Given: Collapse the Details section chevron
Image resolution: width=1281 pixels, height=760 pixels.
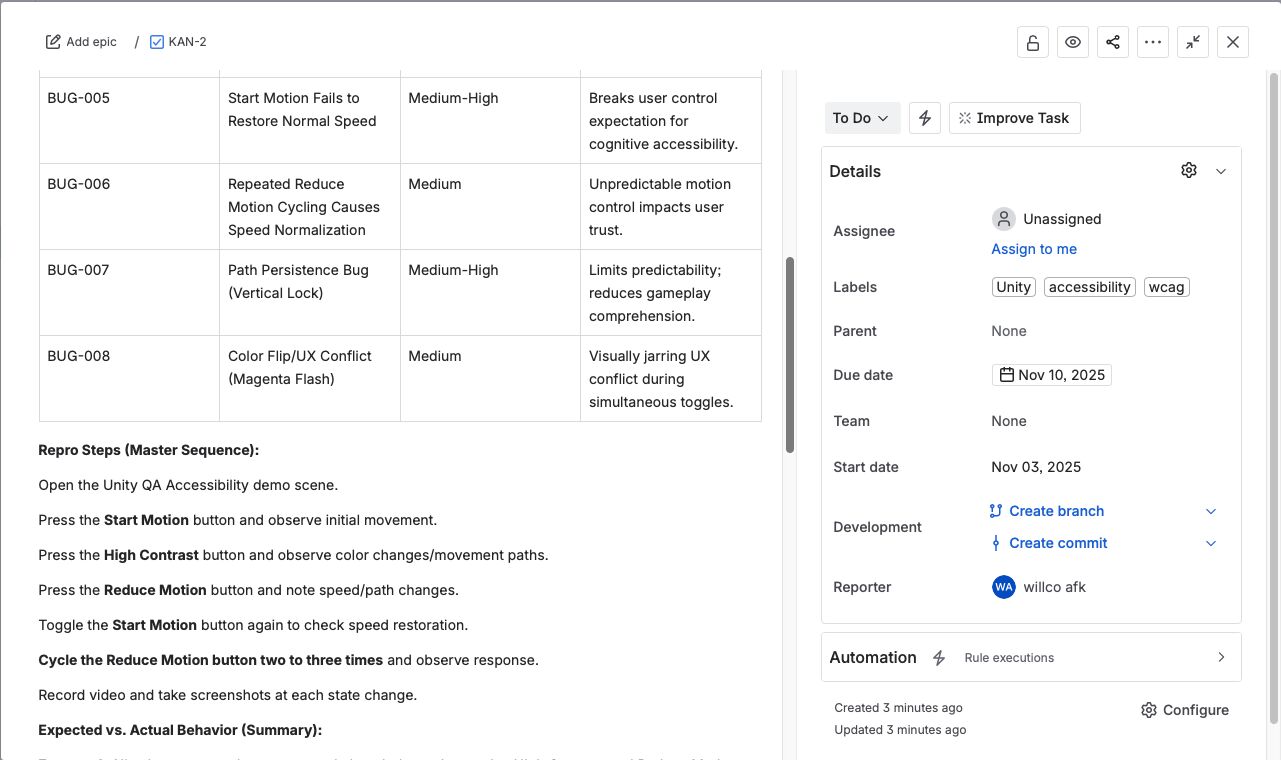Looking at the screenshot, I should (1221, 171).
